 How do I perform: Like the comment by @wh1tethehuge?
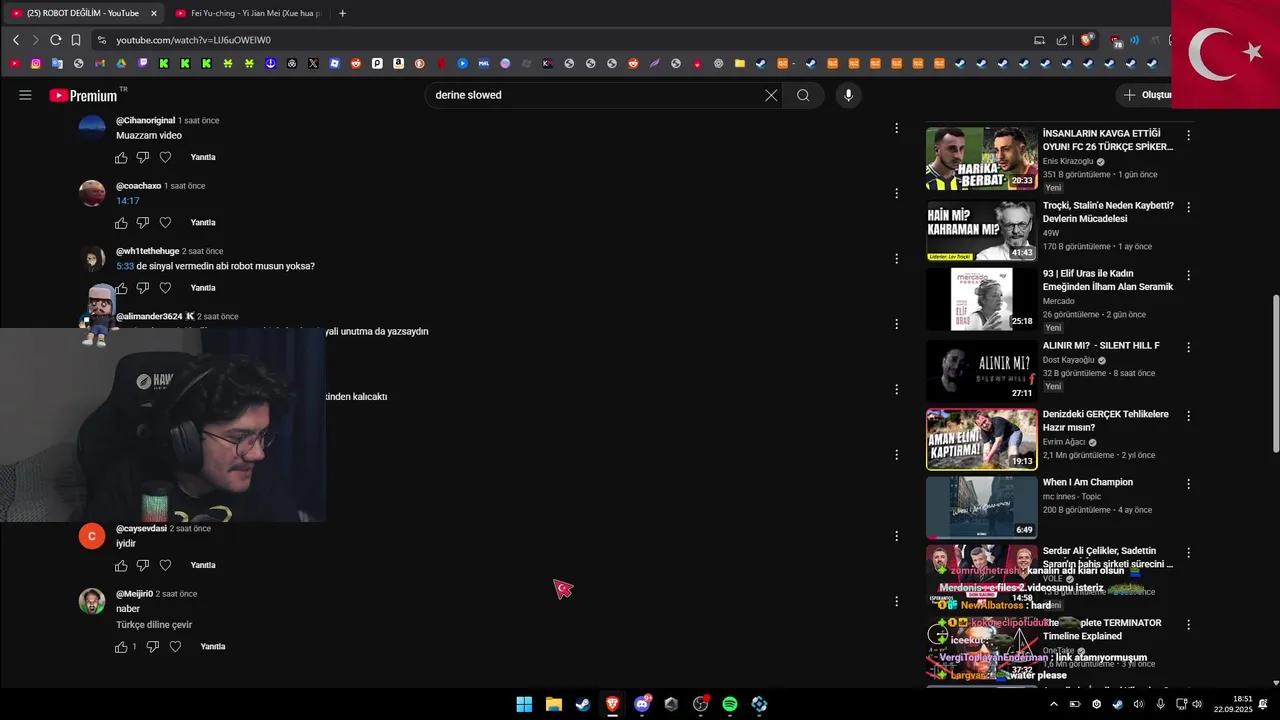(121, 288)
